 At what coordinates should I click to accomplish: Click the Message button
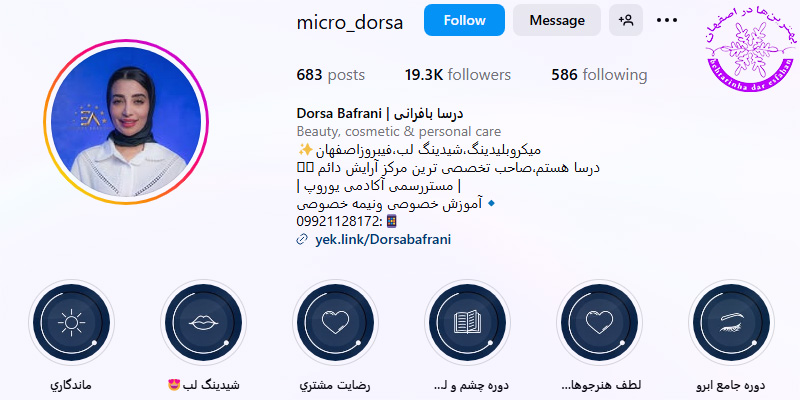557,20
